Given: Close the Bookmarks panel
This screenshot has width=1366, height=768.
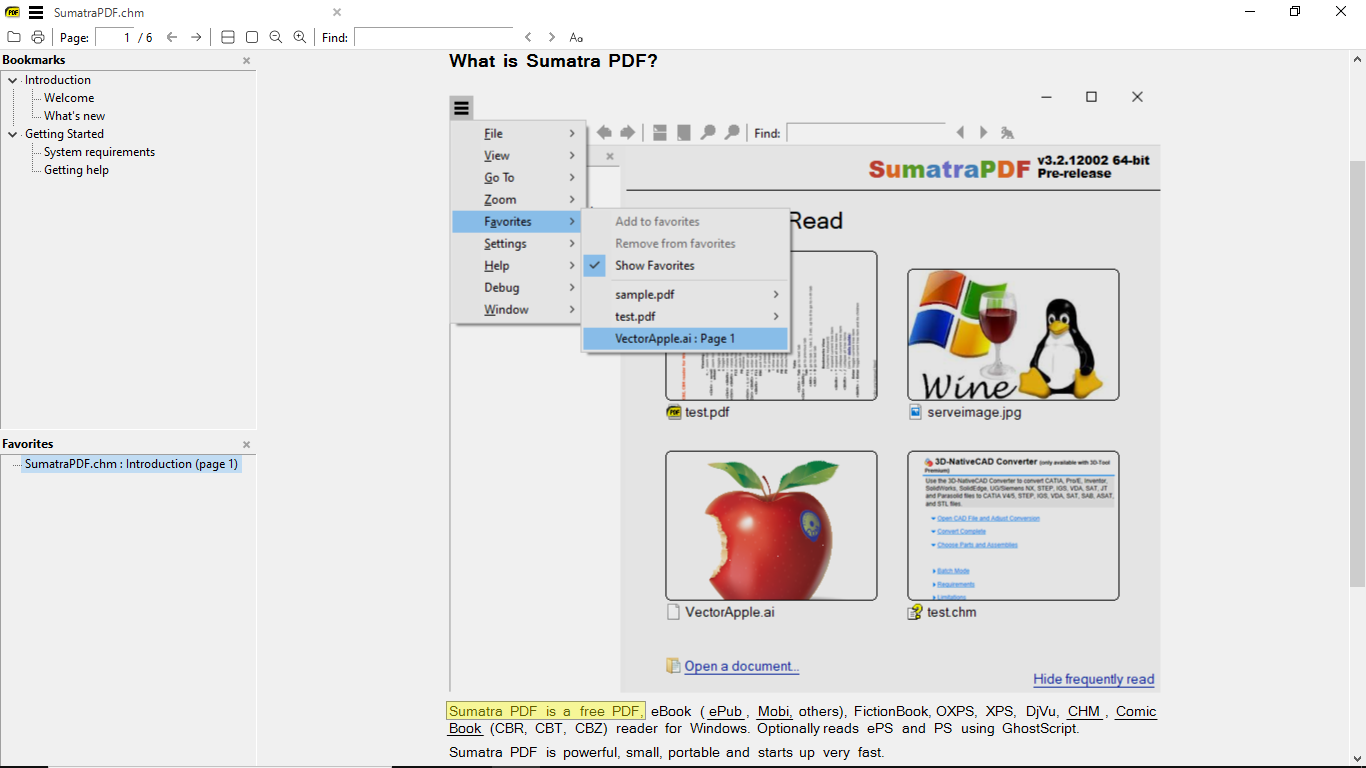Looking at the screenshot, I should (x=247, y=61).
